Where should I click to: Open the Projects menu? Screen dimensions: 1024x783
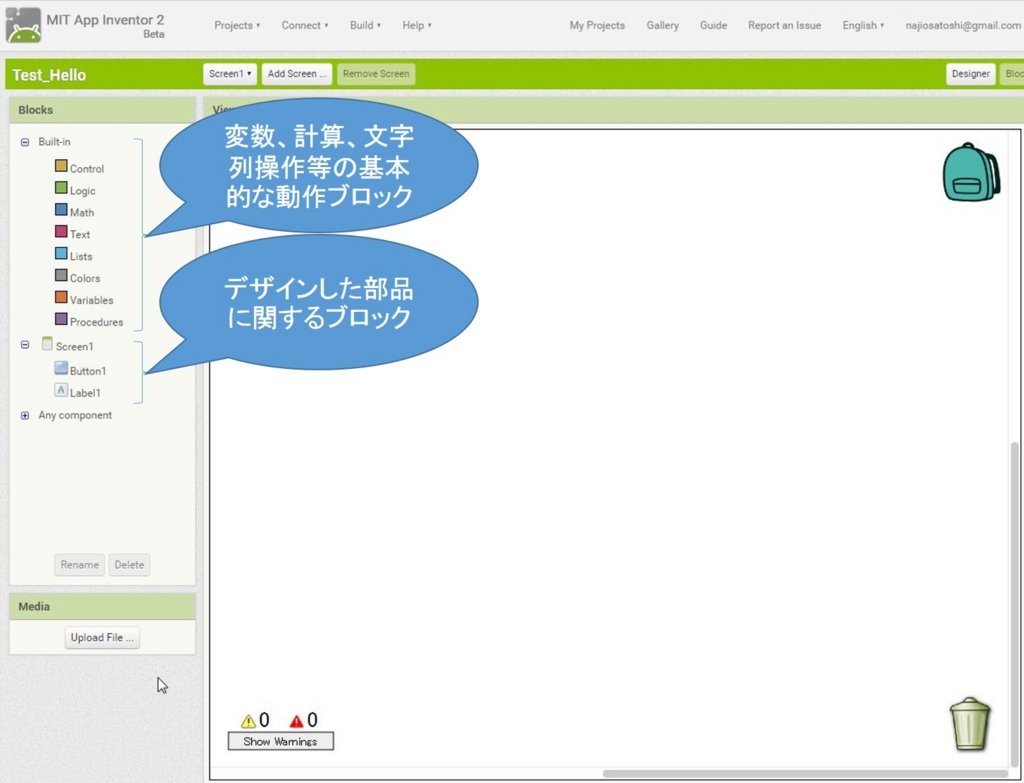point(236,25)
